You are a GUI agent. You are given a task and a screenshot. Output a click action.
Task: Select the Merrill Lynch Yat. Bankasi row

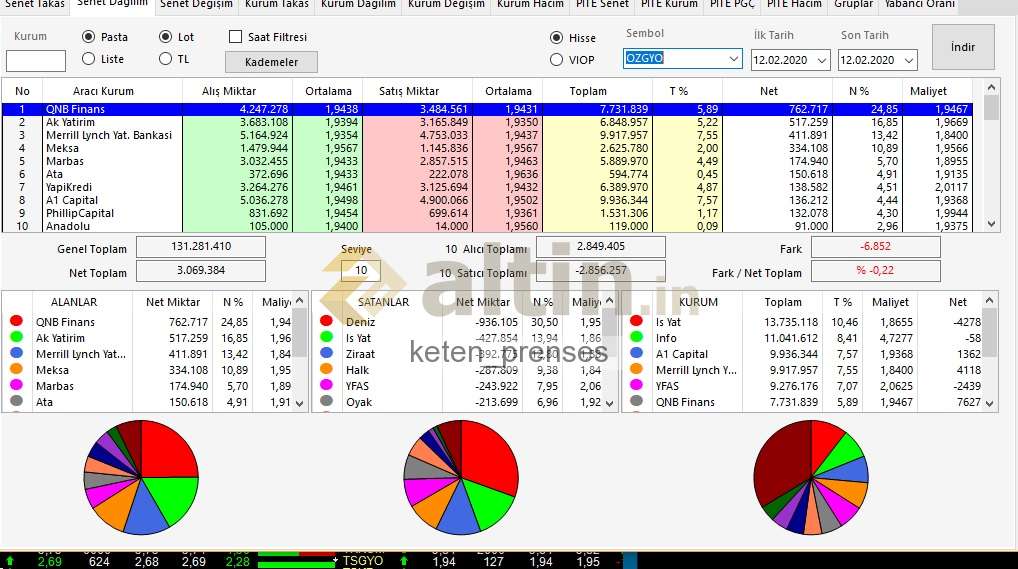coord(487,135)
